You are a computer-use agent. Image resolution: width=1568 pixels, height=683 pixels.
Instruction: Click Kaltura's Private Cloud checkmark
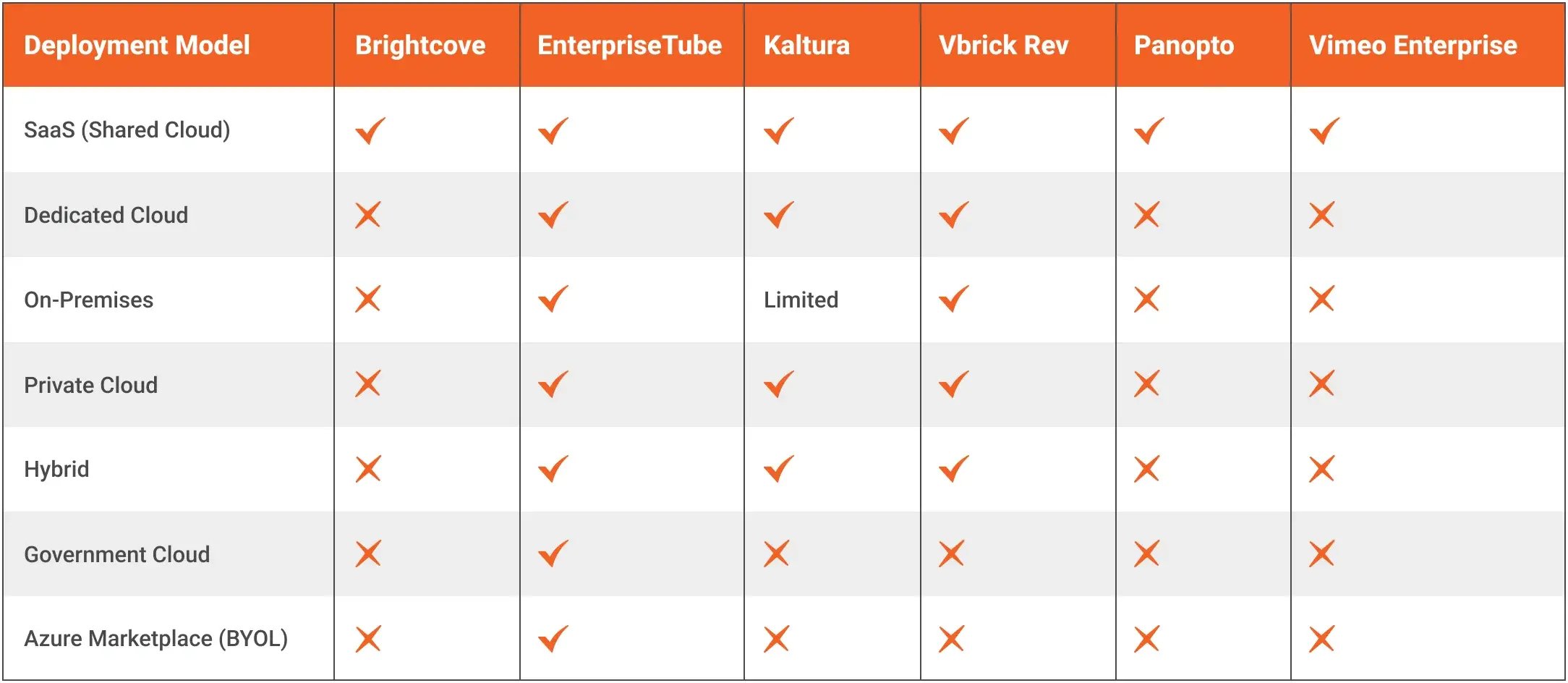pos(779,384)
